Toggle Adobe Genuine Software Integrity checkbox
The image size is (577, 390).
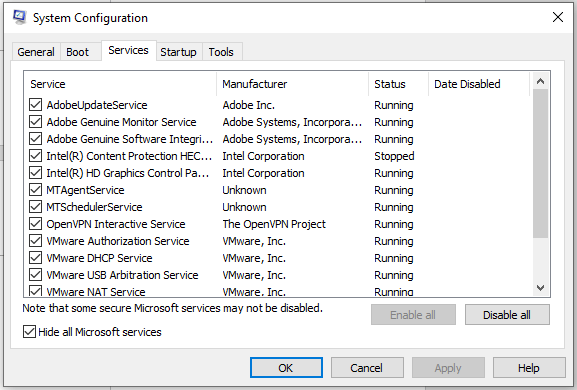(x=35, y=139)
